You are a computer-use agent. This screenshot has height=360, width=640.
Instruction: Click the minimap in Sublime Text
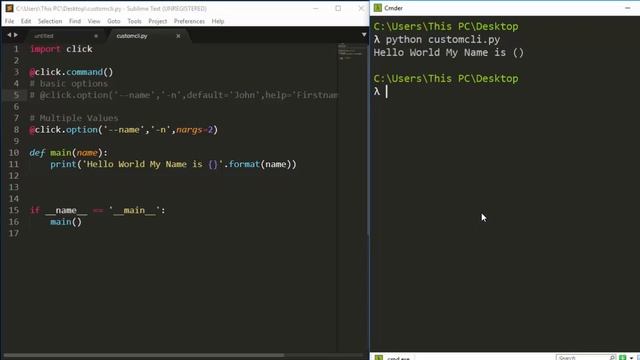(351, 52)
